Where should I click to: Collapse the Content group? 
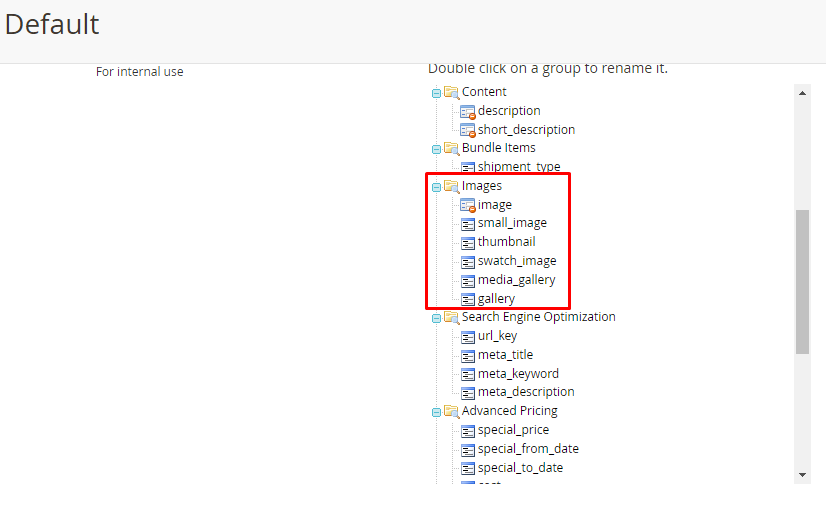coord(436,93)
